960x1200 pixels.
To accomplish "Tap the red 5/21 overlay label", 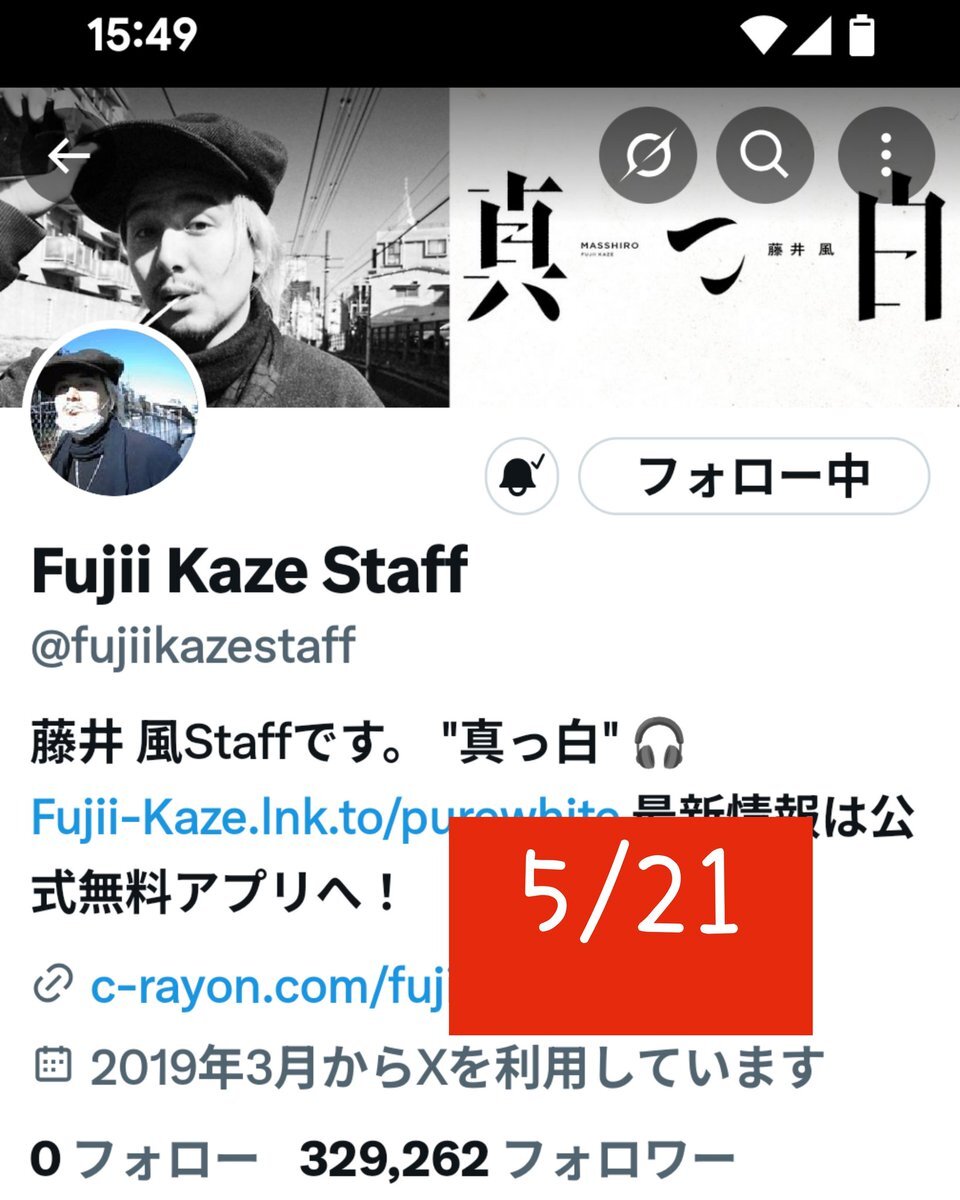I will (630, 926).
